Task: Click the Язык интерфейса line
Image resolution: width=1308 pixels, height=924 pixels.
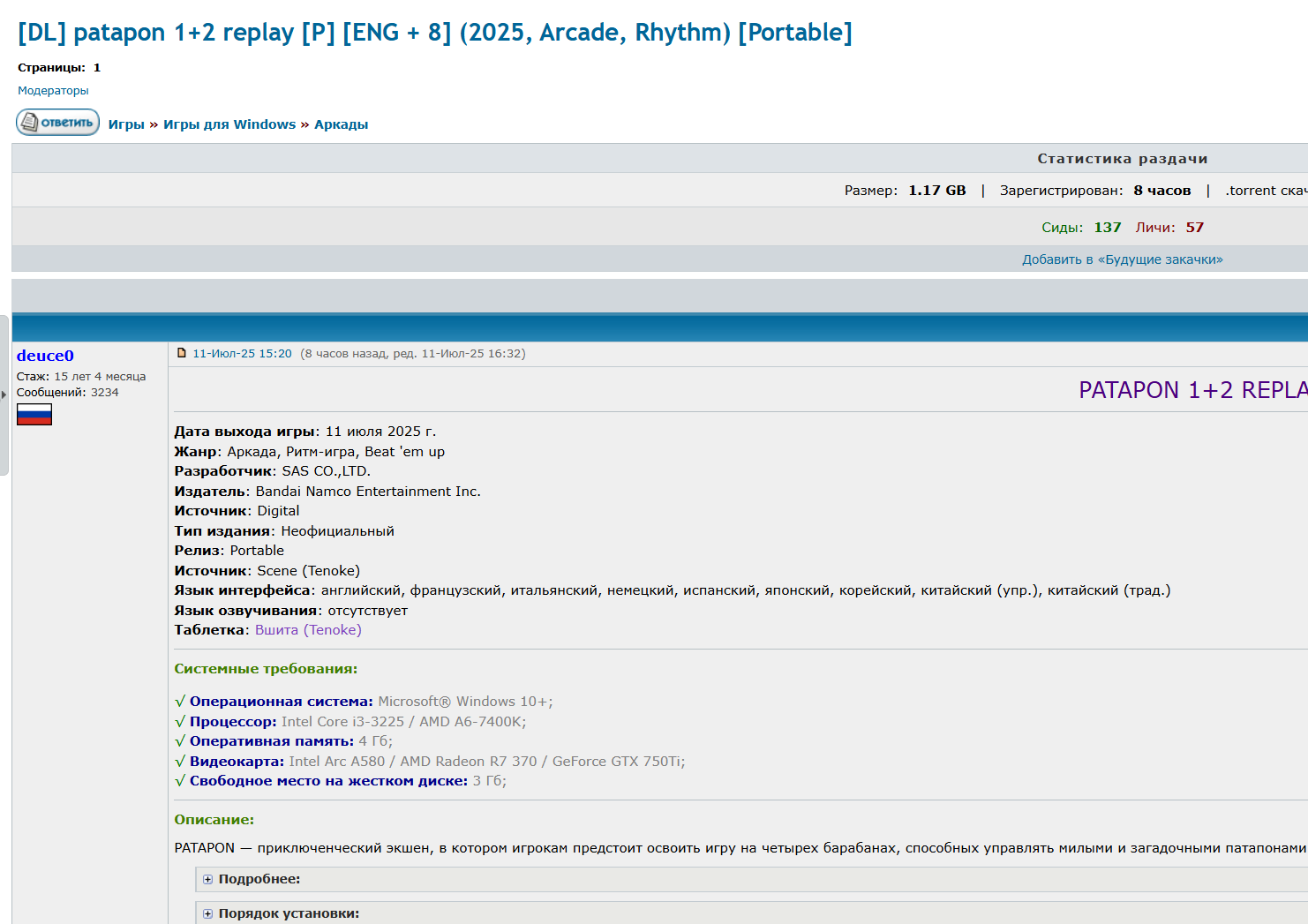Action: click(x=673, y=590)
